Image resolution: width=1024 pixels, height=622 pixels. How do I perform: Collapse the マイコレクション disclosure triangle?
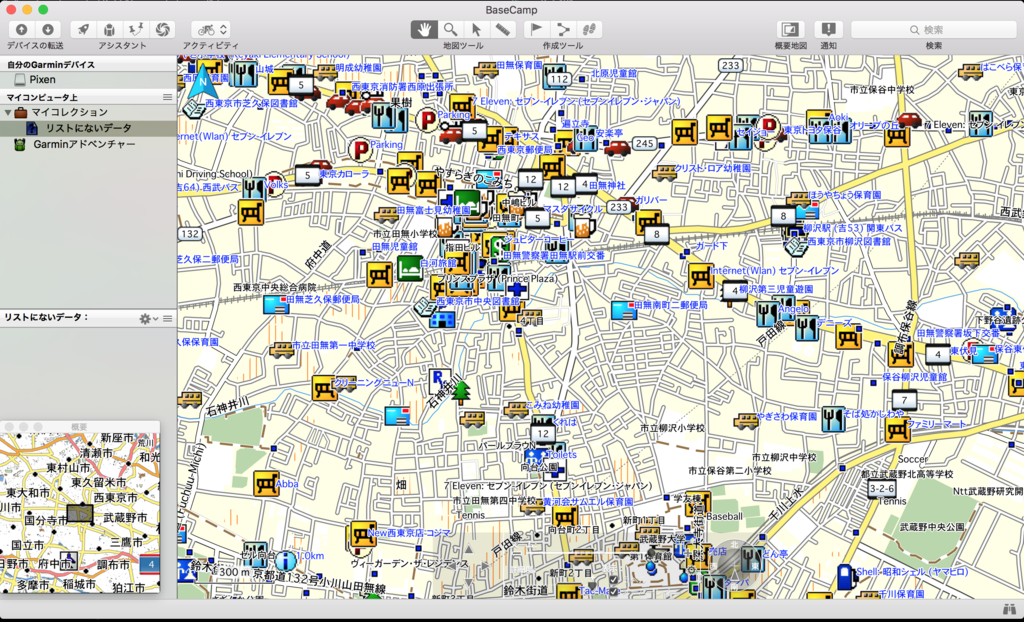pos(8,112)
